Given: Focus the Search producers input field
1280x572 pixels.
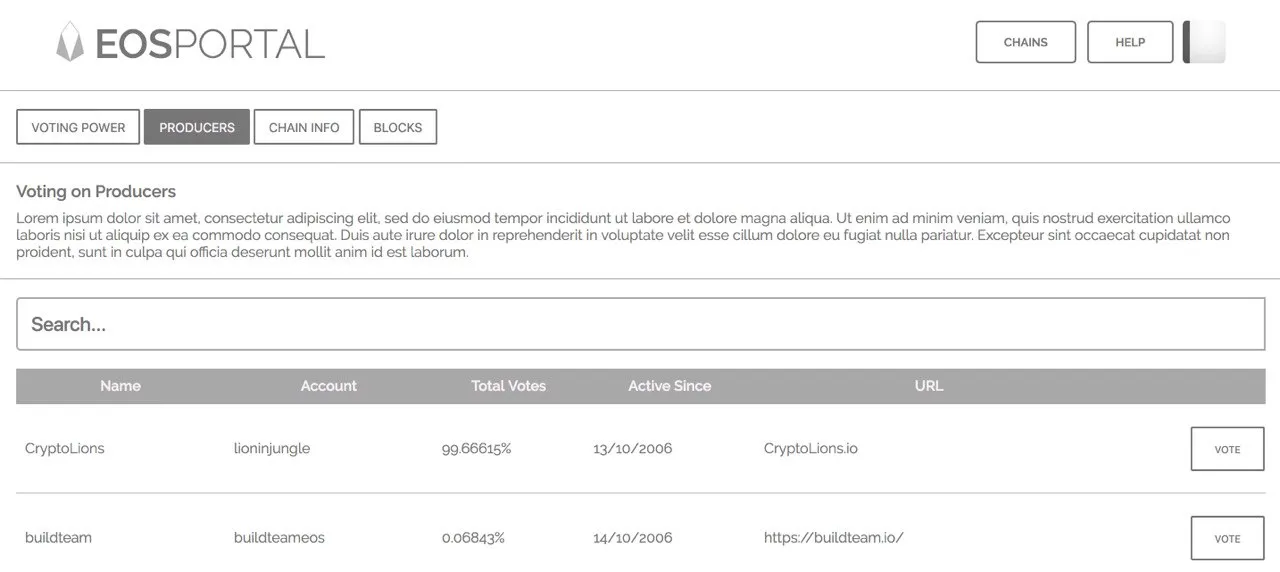Looking at the screenshot, I should pyautogui.click(x=641, y=324).
